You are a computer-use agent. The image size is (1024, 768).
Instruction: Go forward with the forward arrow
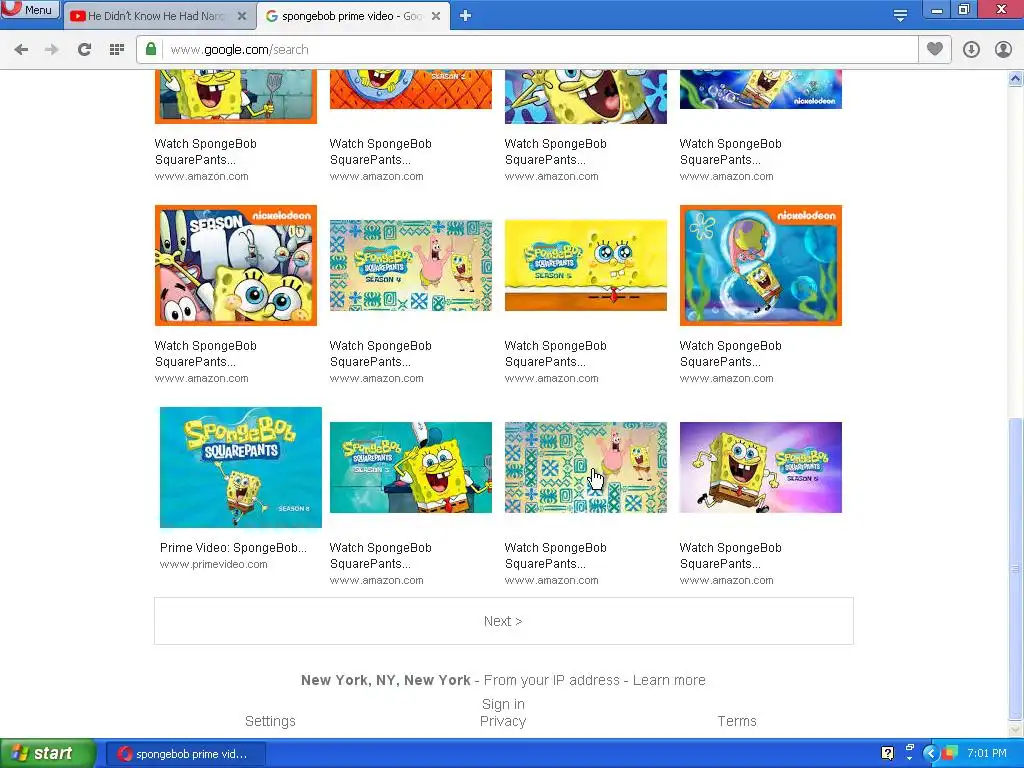click(52, 50)
